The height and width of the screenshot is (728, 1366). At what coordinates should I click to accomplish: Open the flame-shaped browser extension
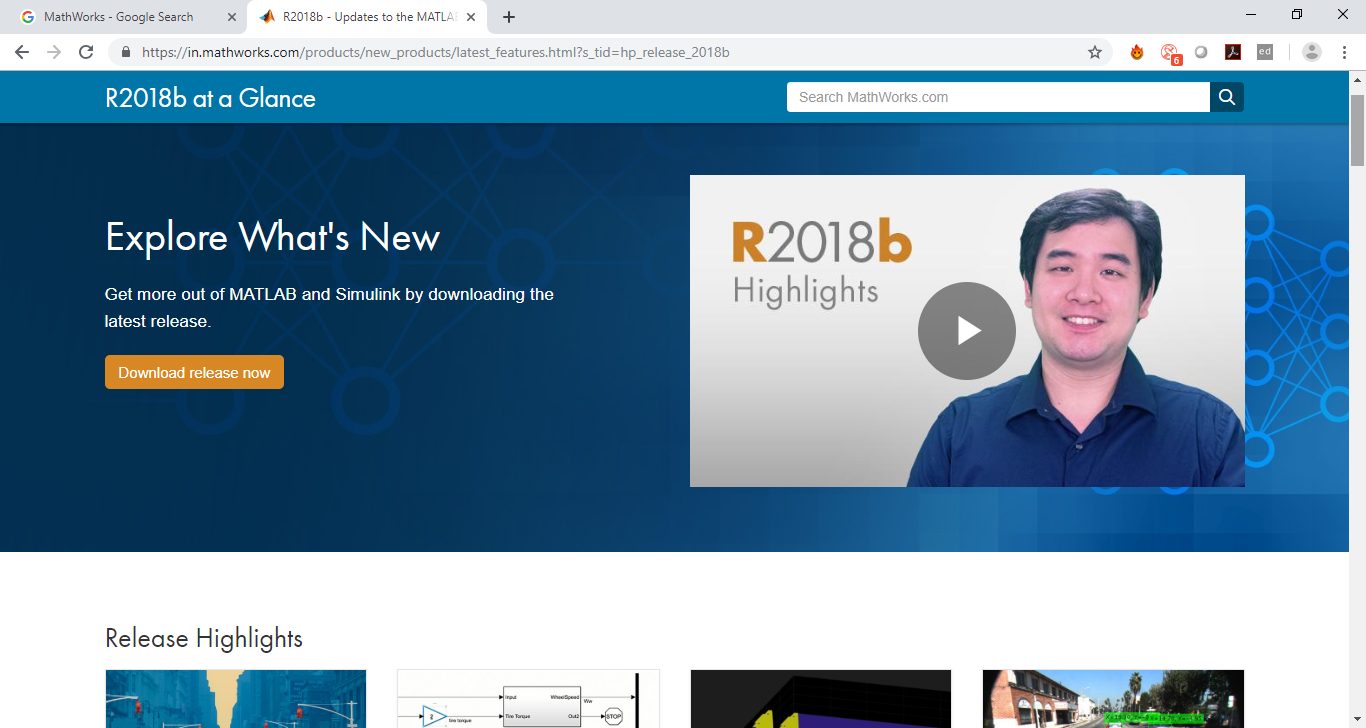tap(1136, 51)
